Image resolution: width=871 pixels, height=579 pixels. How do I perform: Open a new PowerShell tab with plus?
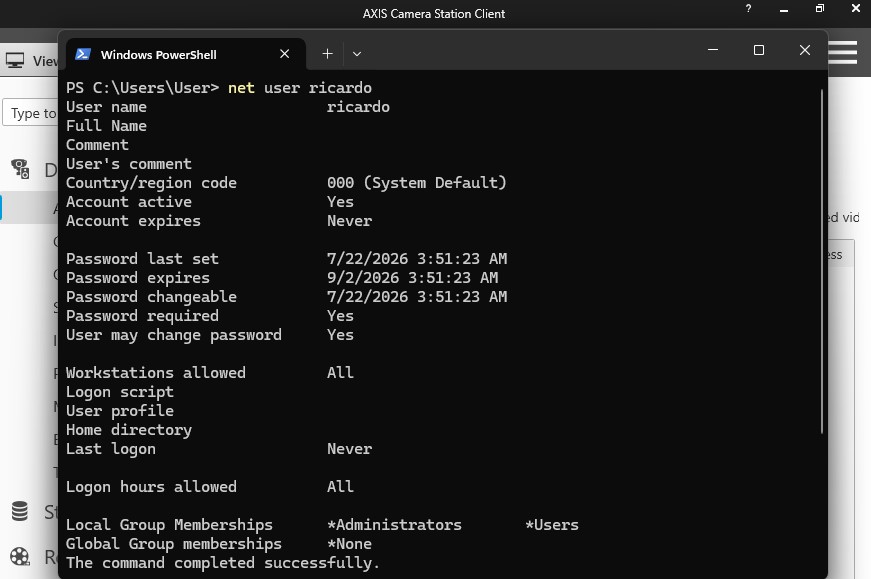[x=327, y=54]
